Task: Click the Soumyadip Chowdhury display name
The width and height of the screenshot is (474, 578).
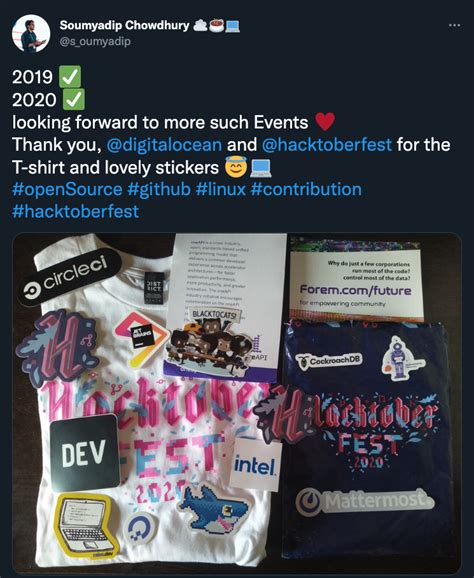Action: pyautogui.click(x=124, y=25)
